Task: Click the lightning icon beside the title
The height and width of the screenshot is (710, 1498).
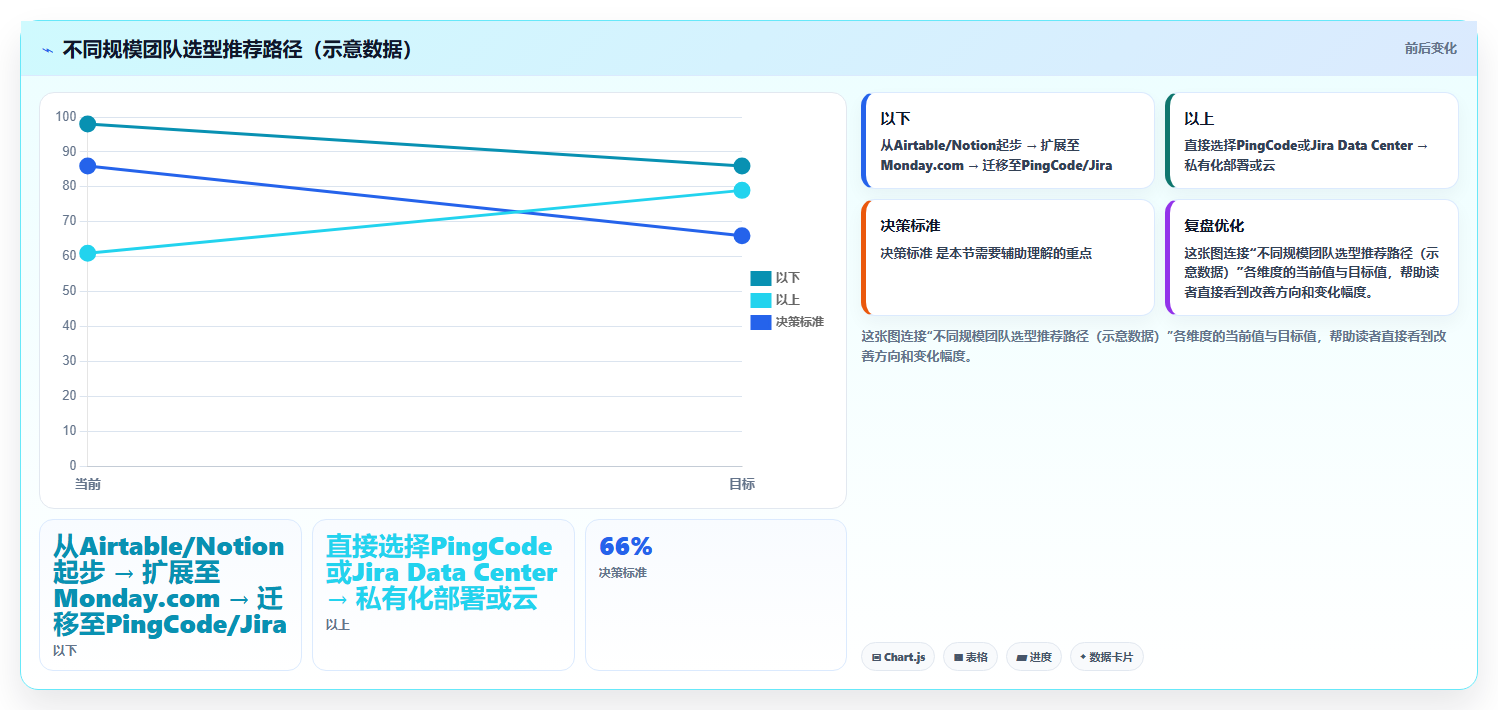Action: (47, 50)
